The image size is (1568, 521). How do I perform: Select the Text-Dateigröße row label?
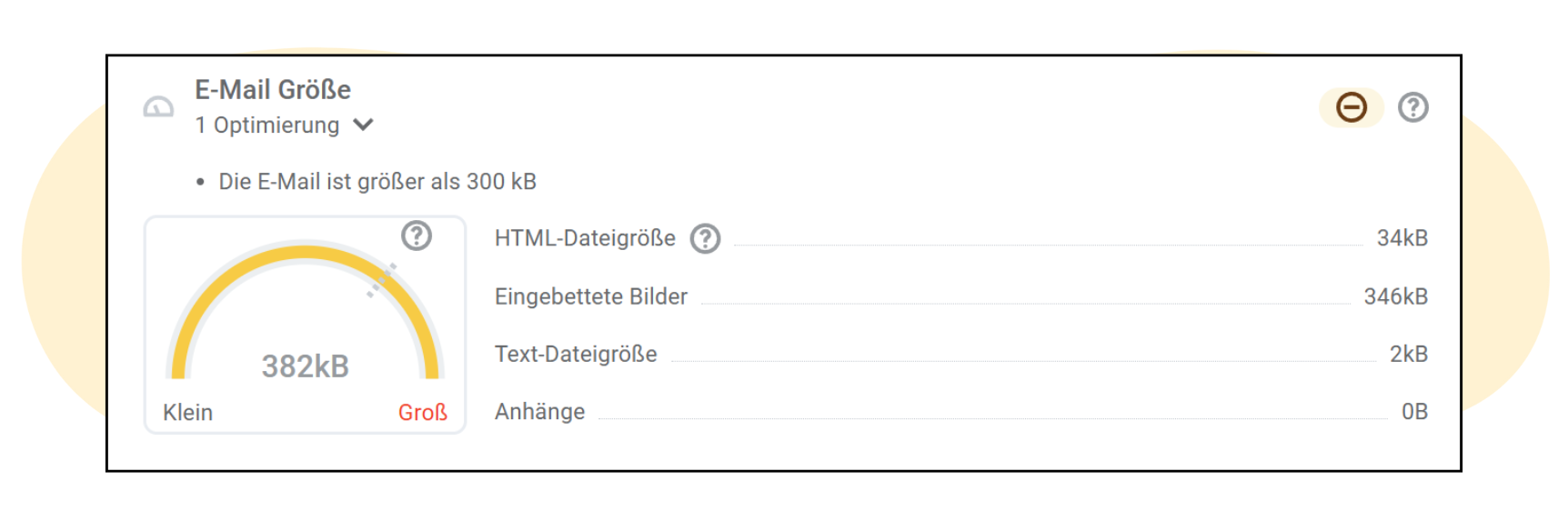575,354
